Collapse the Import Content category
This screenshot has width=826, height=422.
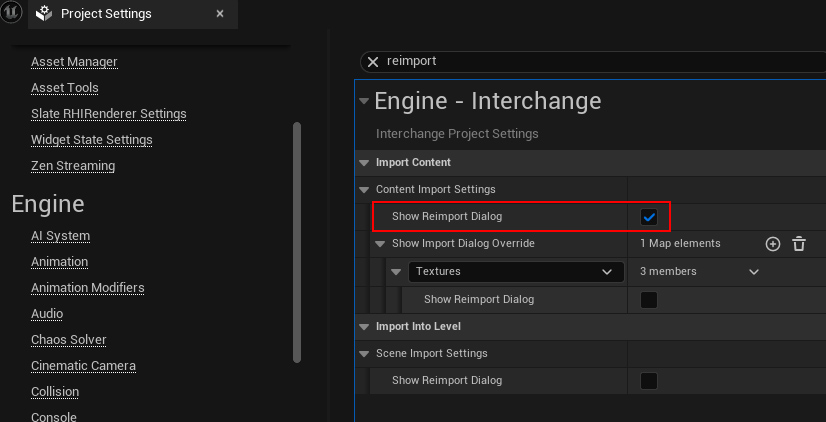pyautogui.click(x=364, y=163)
